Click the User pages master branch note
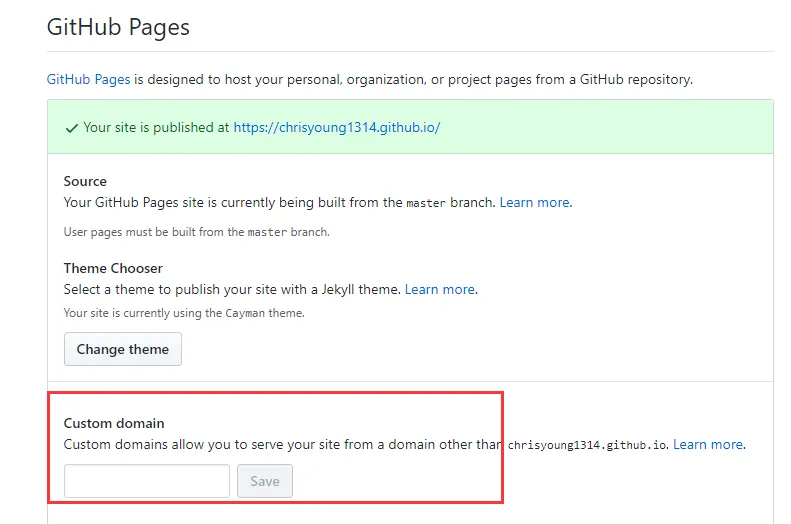791x524 pixels. click(196, 232)
